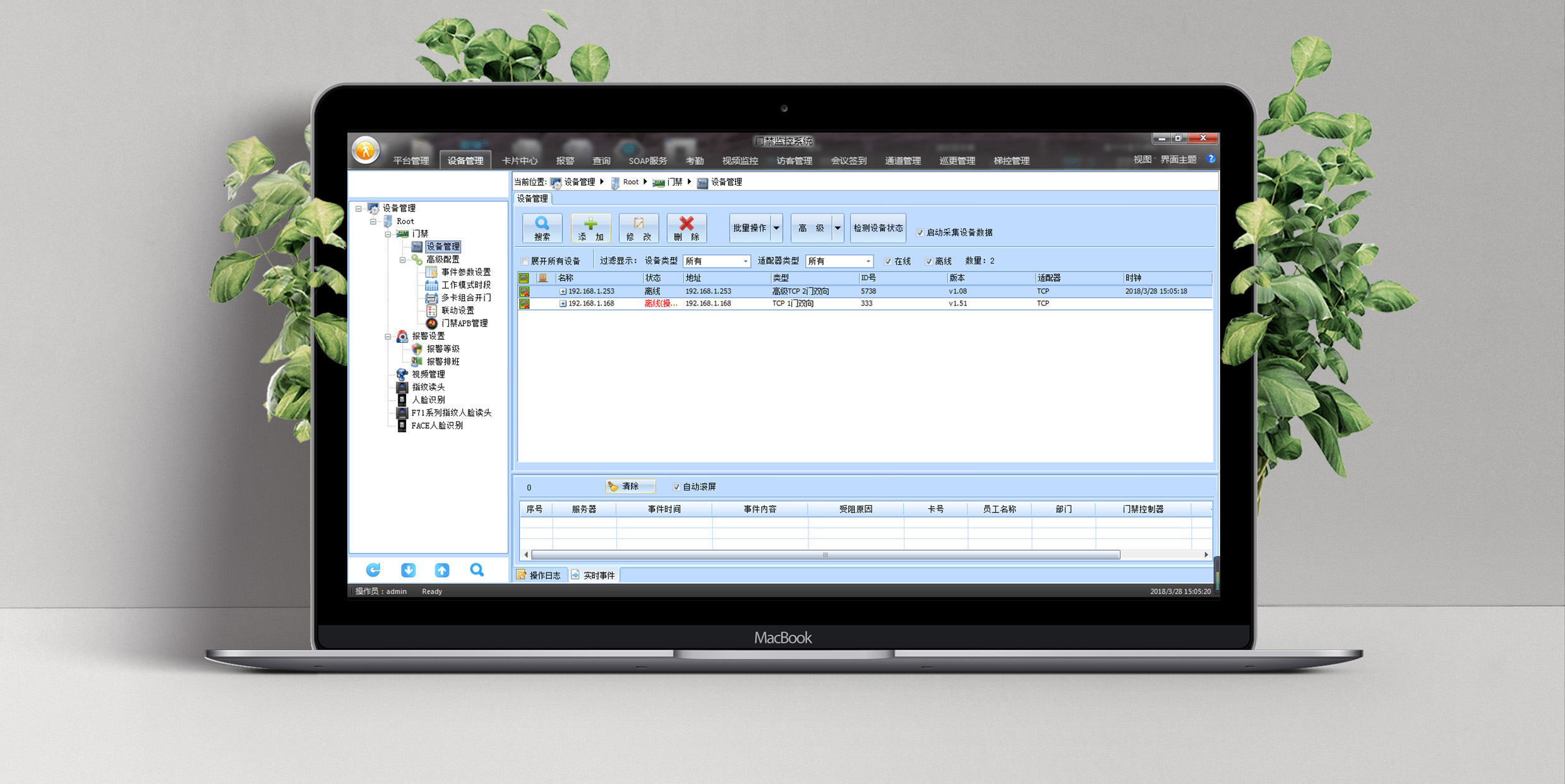Screen dimensions: 1565x784
Task: Toggle 启动采集设备数据 checkbox
Action: tap(920, 233)
